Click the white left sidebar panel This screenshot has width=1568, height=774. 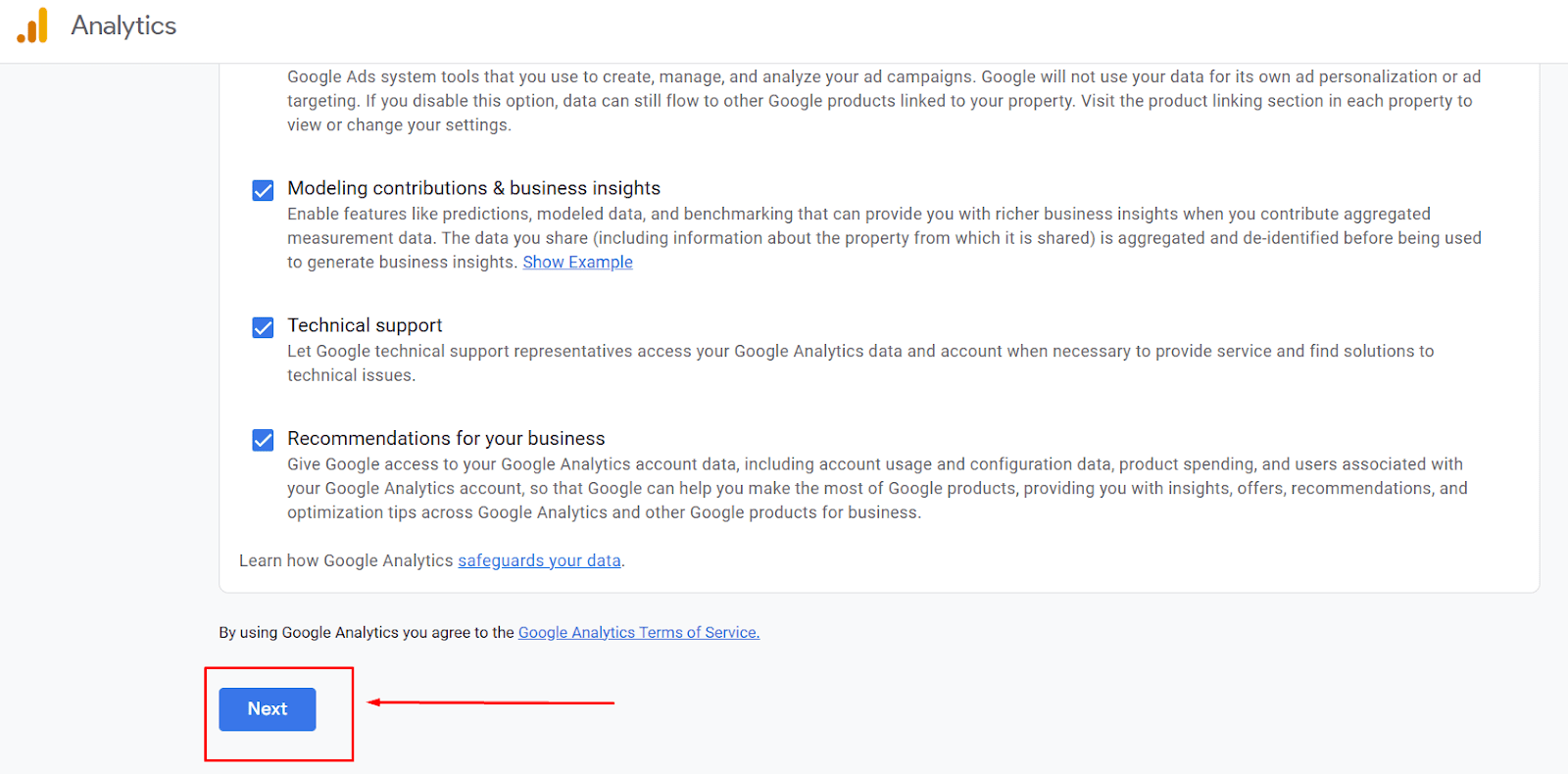98,392
